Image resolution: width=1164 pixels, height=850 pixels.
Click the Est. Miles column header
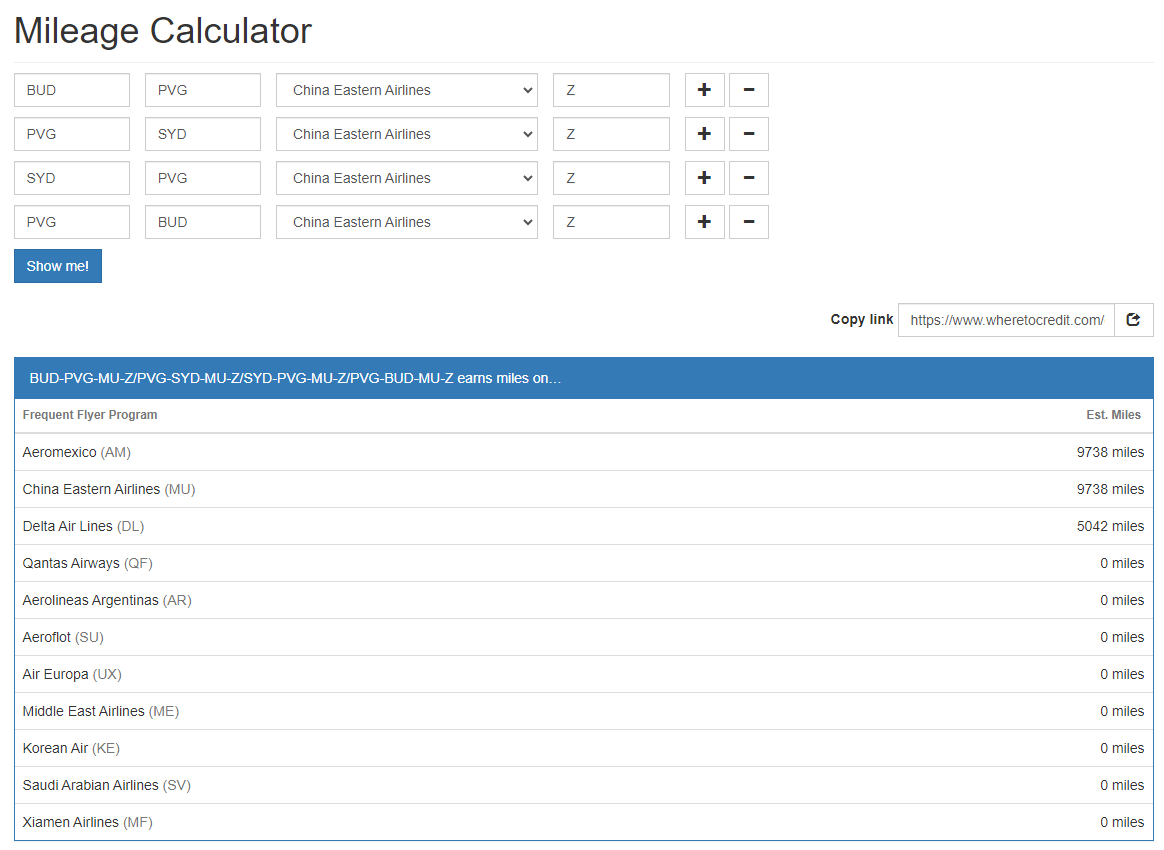pyautogui.click(x=1114, y=415)
